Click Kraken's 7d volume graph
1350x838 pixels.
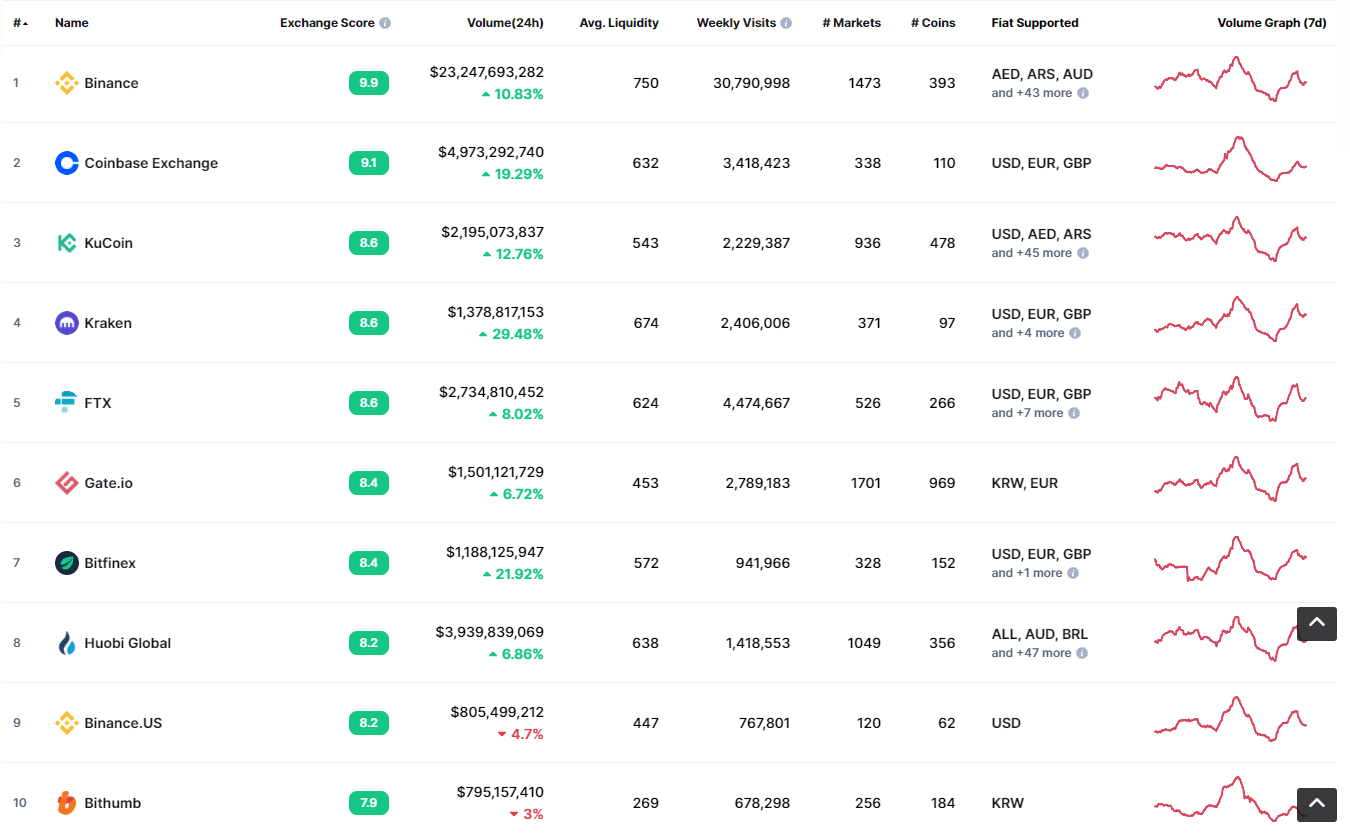pos(1231,320)
